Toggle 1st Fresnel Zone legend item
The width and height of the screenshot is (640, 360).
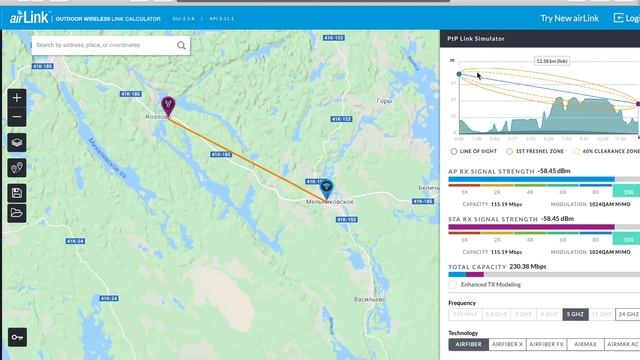(535, 151)
